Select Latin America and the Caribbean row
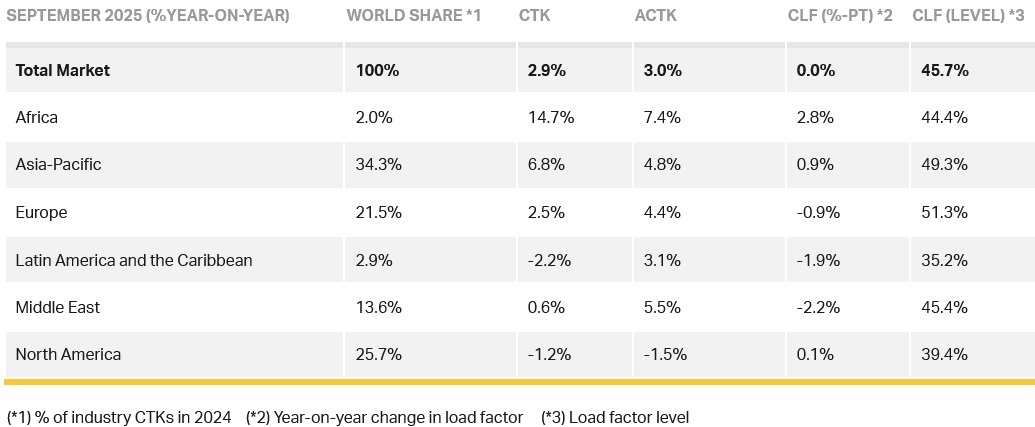The width and height of the screenshot is (1035, 427). click(134, 260)
